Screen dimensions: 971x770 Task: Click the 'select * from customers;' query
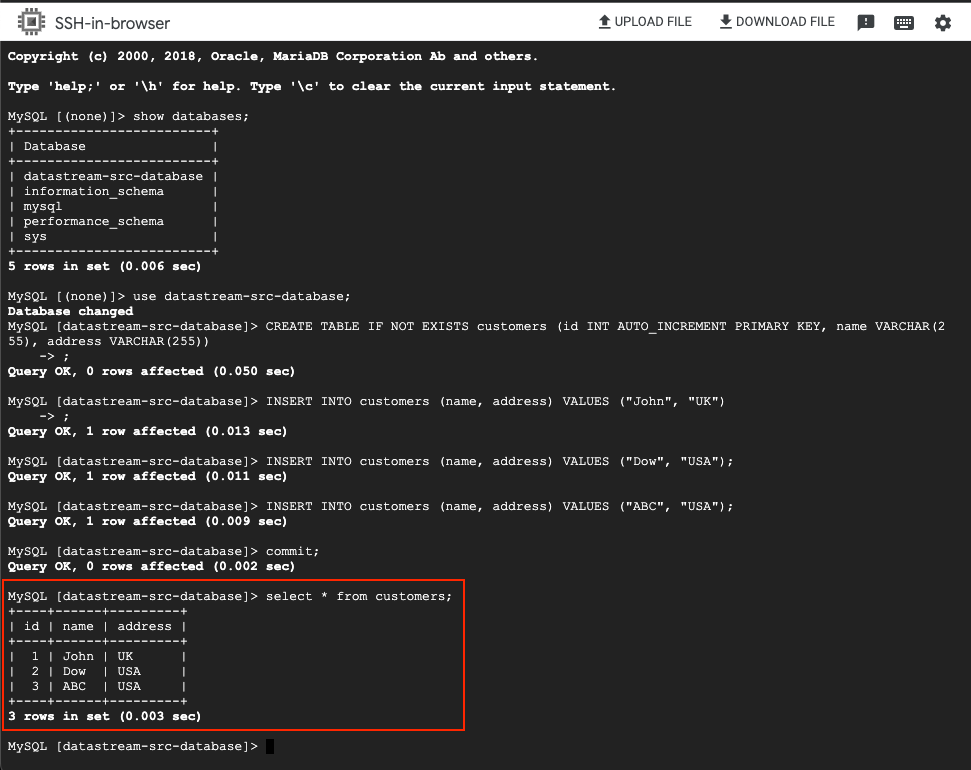coord(358,596)
